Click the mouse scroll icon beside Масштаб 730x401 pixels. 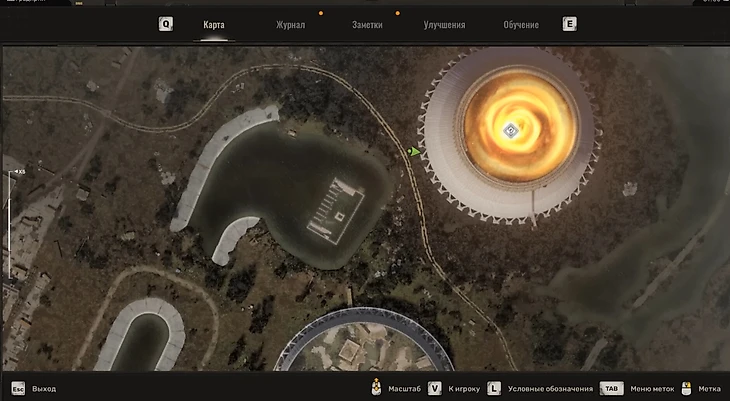[x=378, y=388]
